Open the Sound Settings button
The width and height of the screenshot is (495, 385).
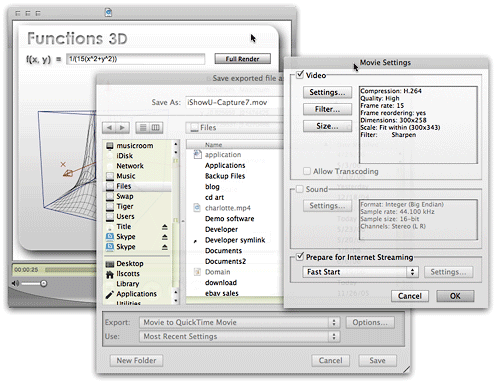[x=327, y=206]
